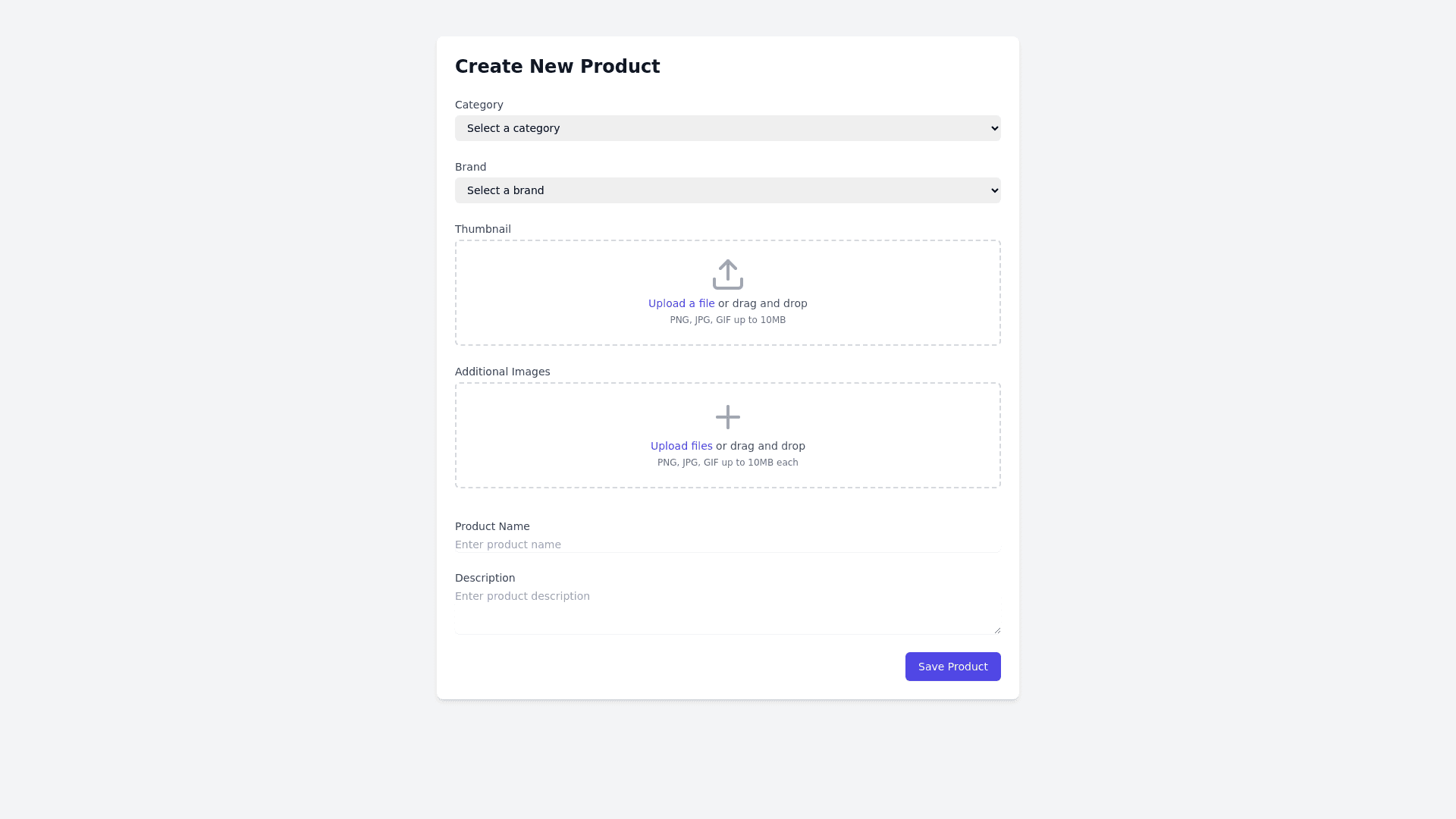Click the Category field label
The width and height of the screenshot is (1456, 819).
pyautogui.click(x=479, y=105)
